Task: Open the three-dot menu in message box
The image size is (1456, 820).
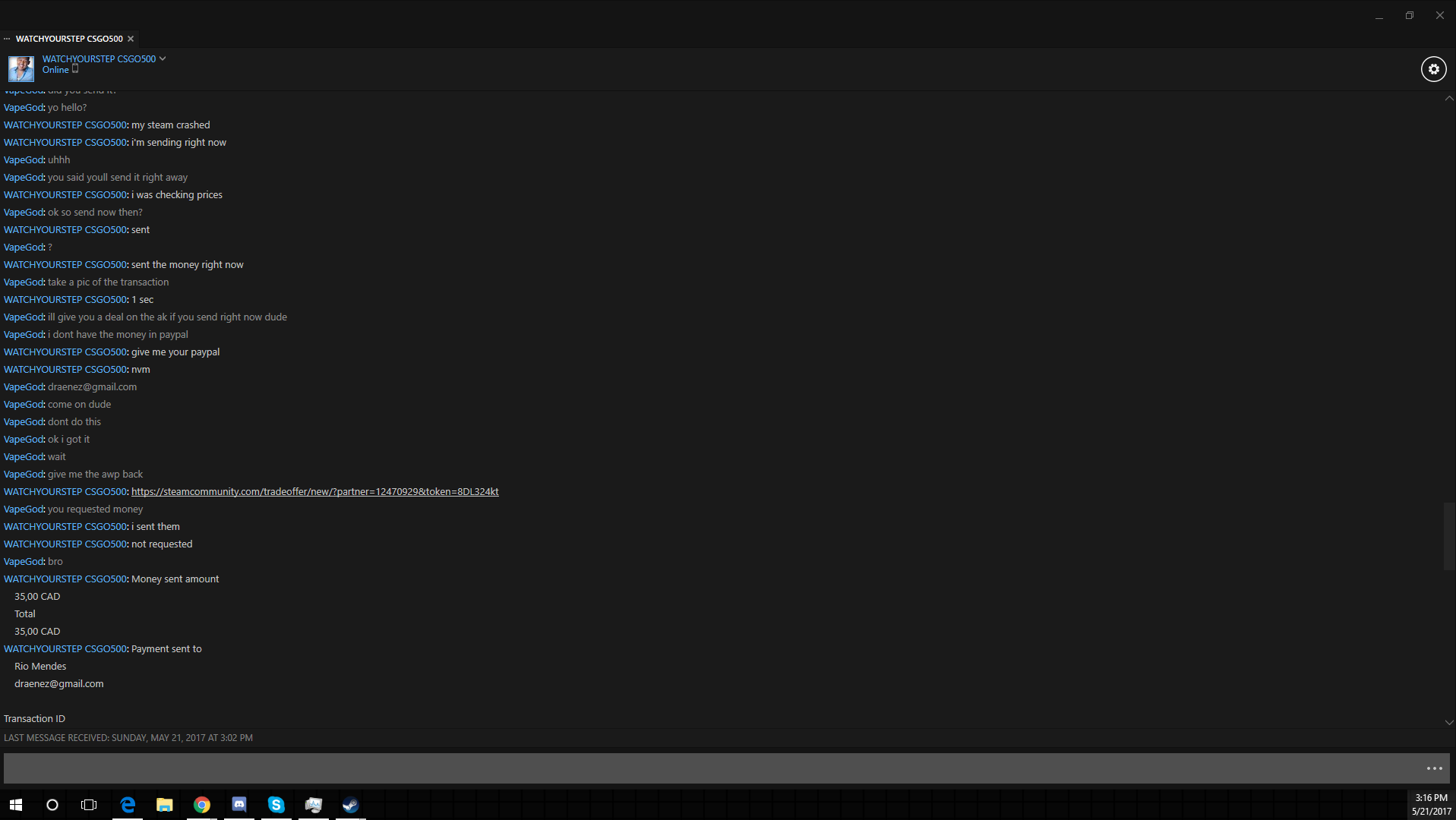Action: tap(1434, 768)
